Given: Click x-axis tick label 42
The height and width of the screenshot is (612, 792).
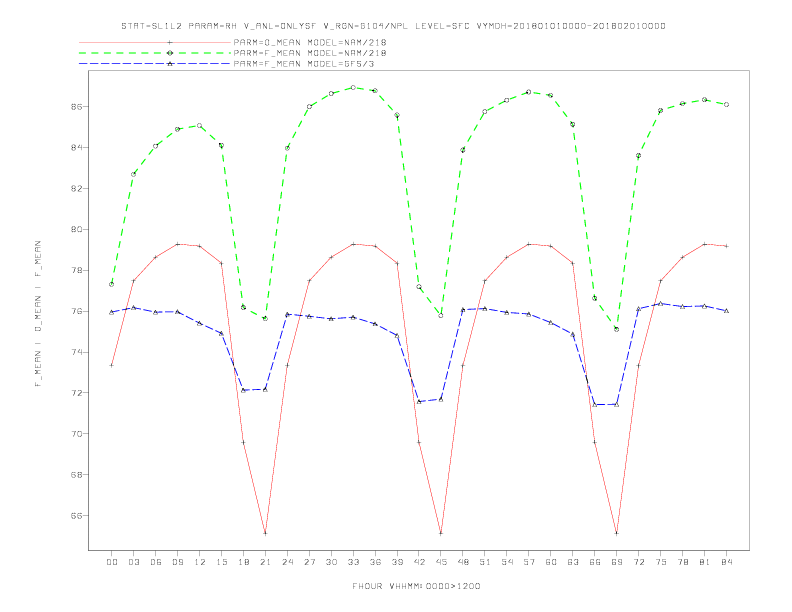Looking at the screenshot, I should [419, 562].
